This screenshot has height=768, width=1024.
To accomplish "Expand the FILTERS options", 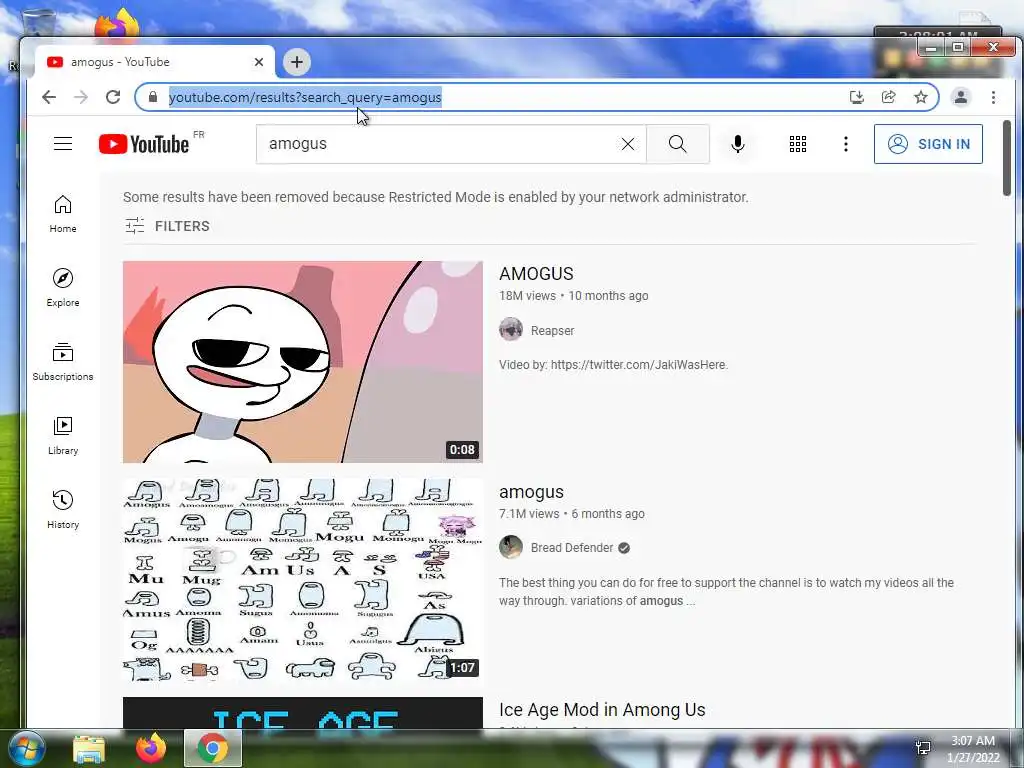I will [168, 226].
